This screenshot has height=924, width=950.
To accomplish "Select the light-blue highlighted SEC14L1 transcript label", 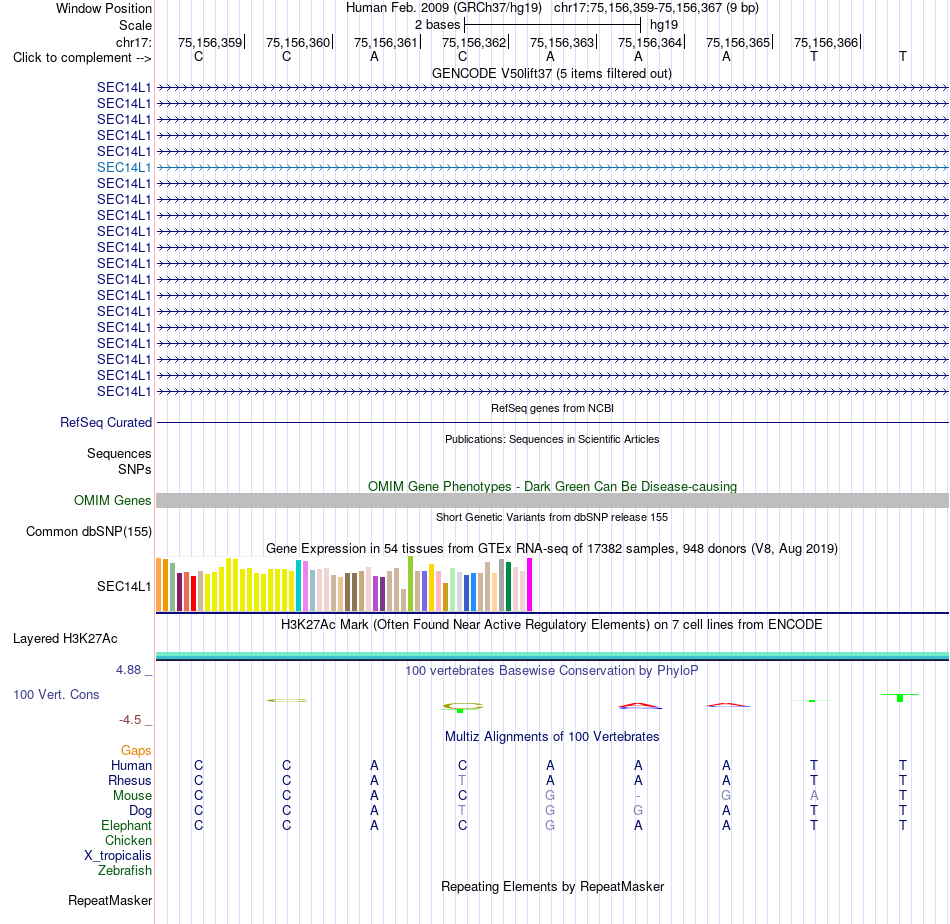I will [124, 167].
